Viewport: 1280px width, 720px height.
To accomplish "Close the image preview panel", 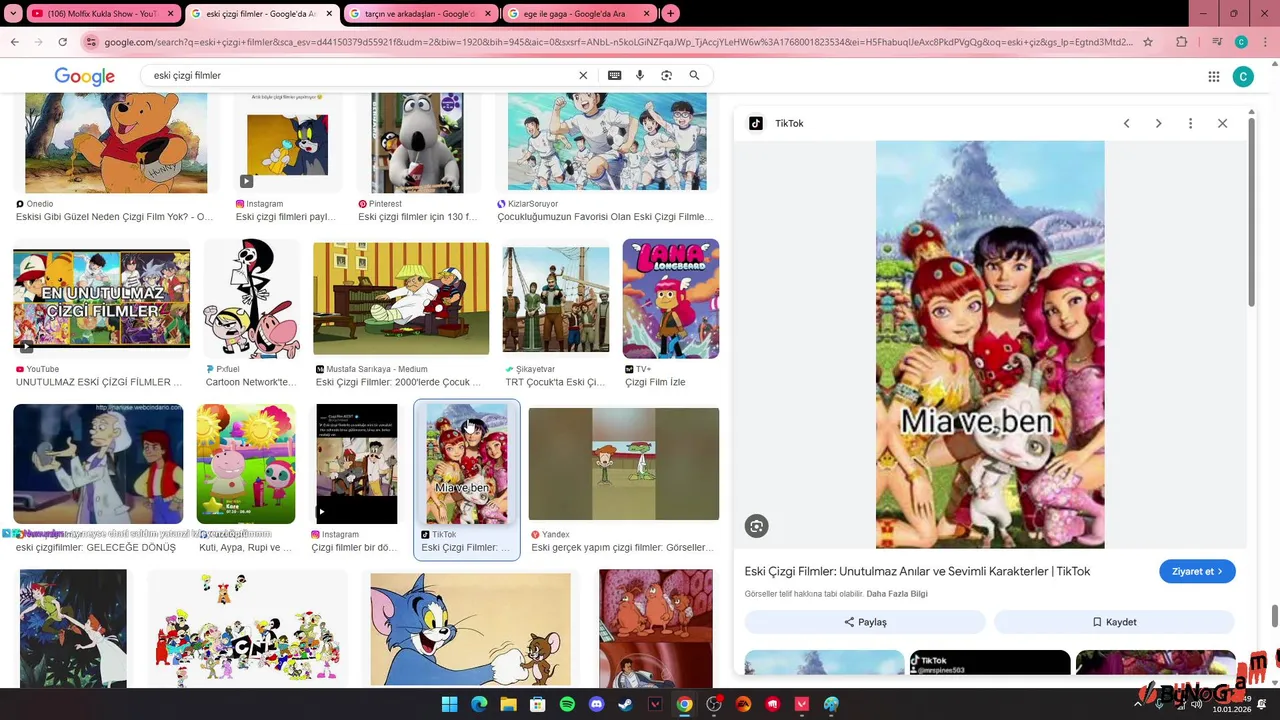I will (1222, 123).
